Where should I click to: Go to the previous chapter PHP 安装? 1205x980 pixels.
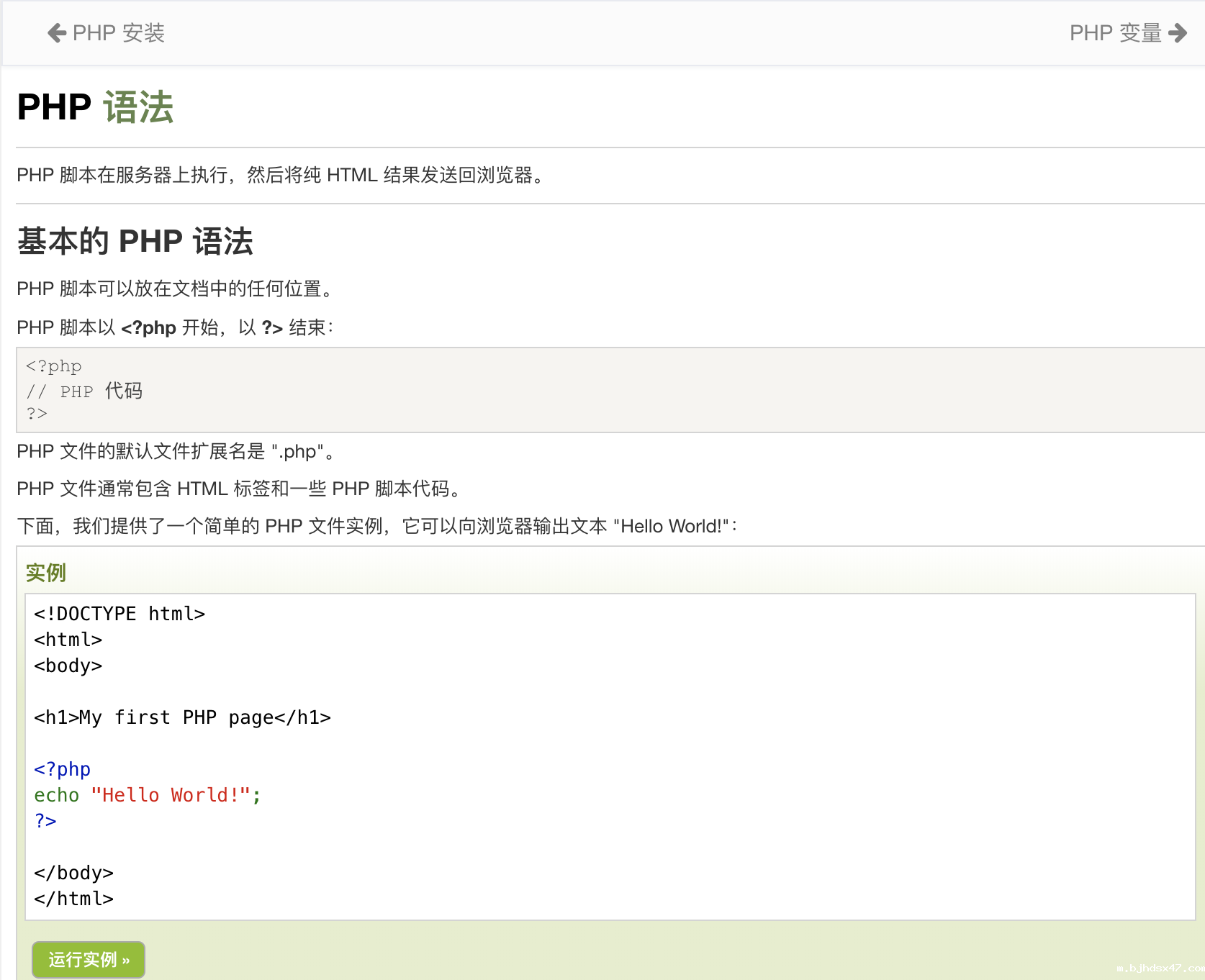coord(118,33)
